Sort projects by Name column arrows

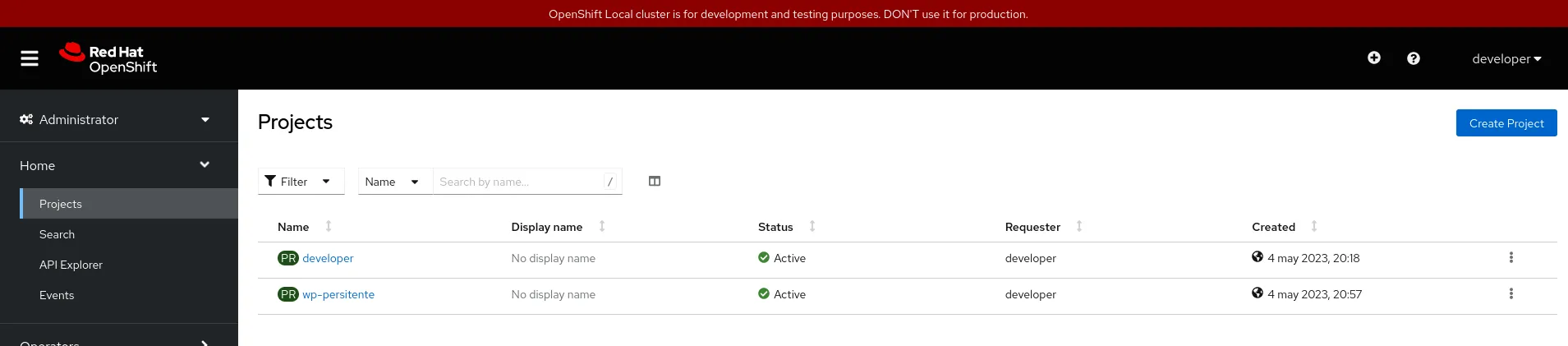pos(329,227)
